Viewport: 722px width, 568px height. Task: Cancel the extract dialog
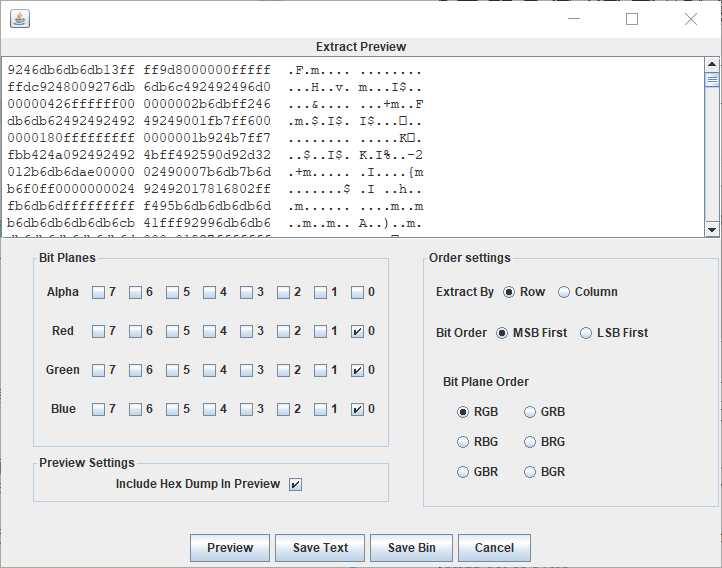[494, 548]
